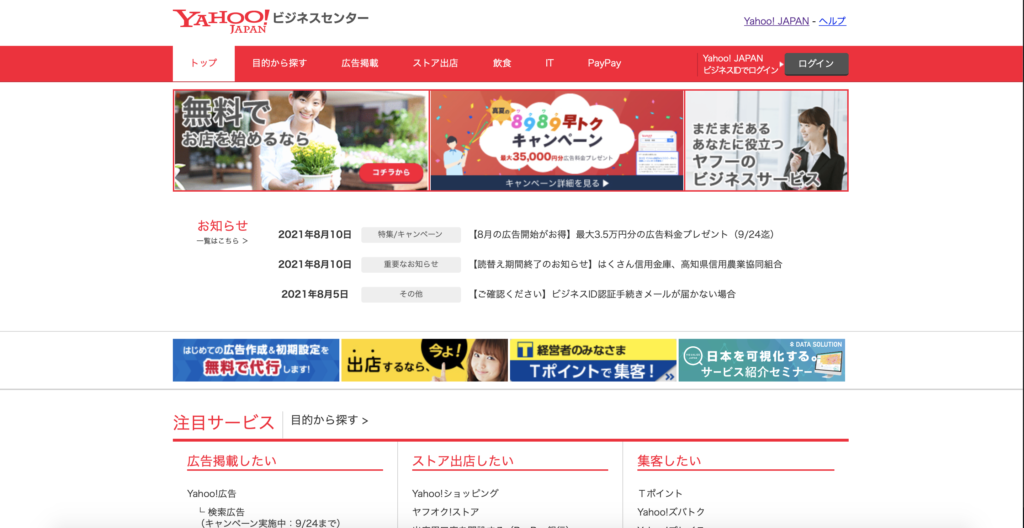
Task: Open the ストア出店 menu item
Action: coord(435,63)
